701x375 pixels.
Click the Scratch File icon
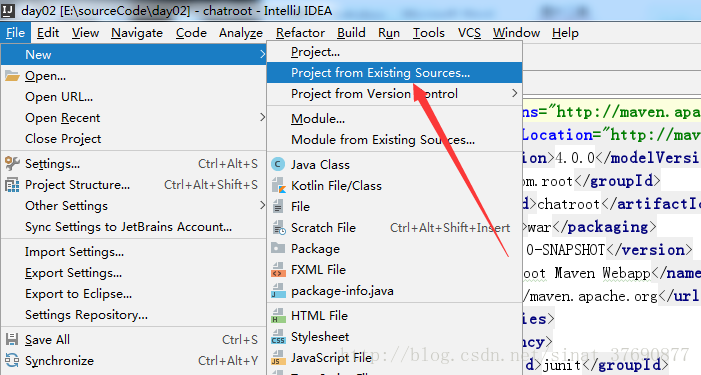click(278, 228)
